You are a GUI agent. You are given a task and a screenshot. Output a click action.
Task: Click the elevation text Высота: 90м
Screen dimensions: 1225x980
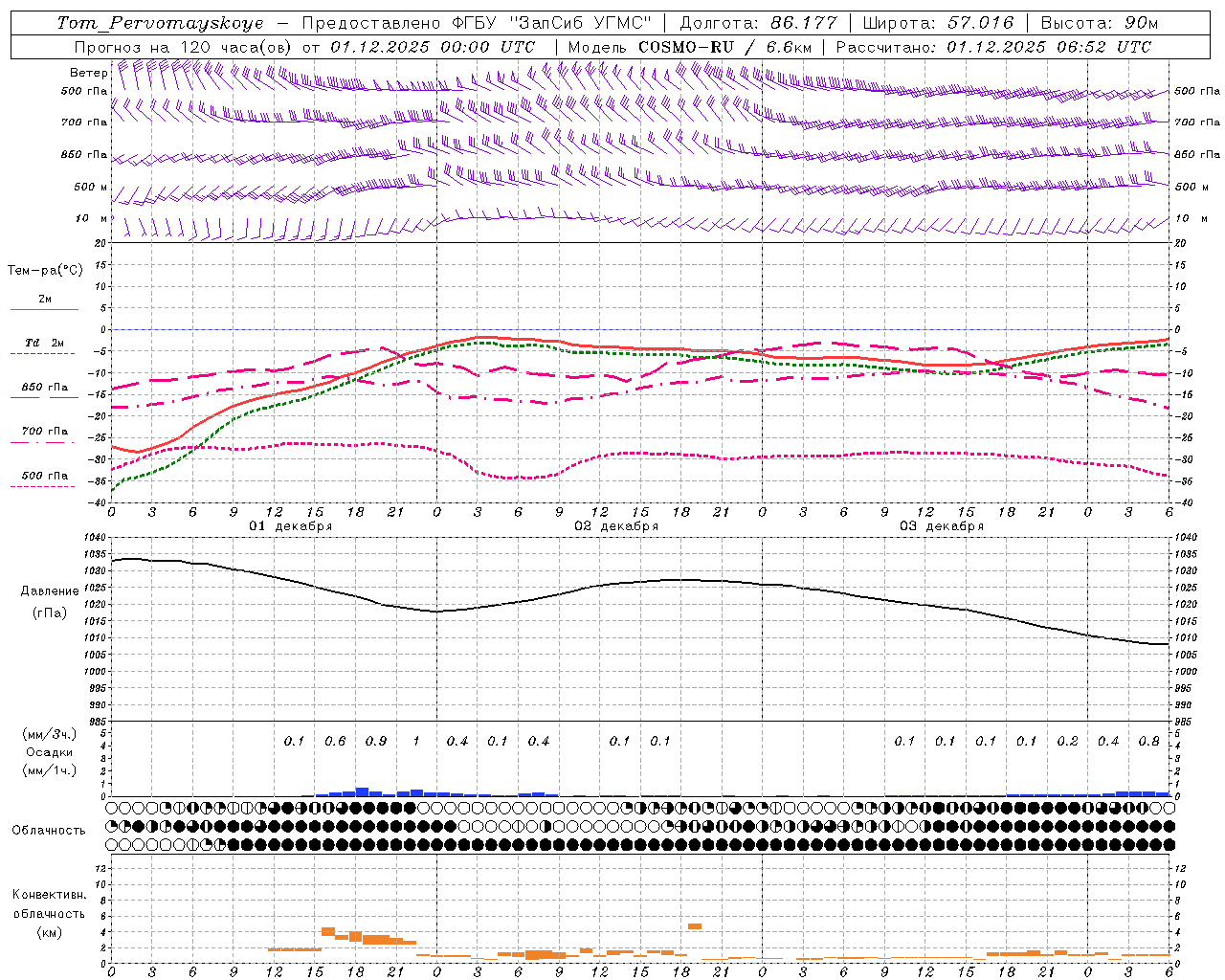click(x=1100, y=23)
